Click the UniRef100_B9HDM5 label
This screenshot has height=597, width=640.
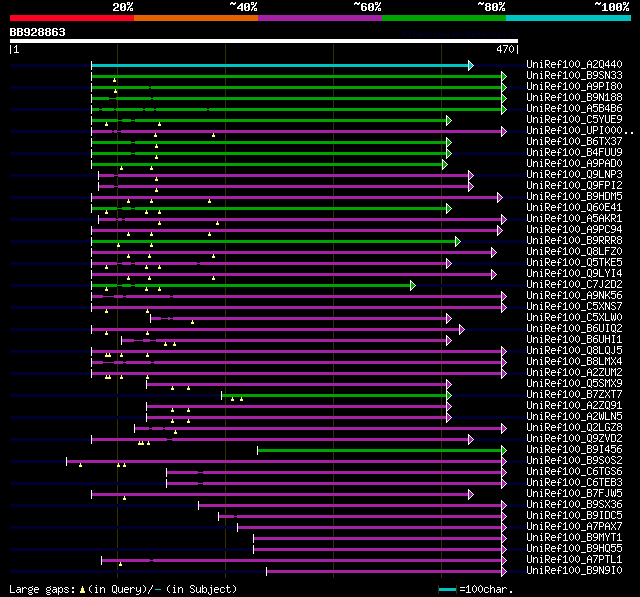[574, 197]
